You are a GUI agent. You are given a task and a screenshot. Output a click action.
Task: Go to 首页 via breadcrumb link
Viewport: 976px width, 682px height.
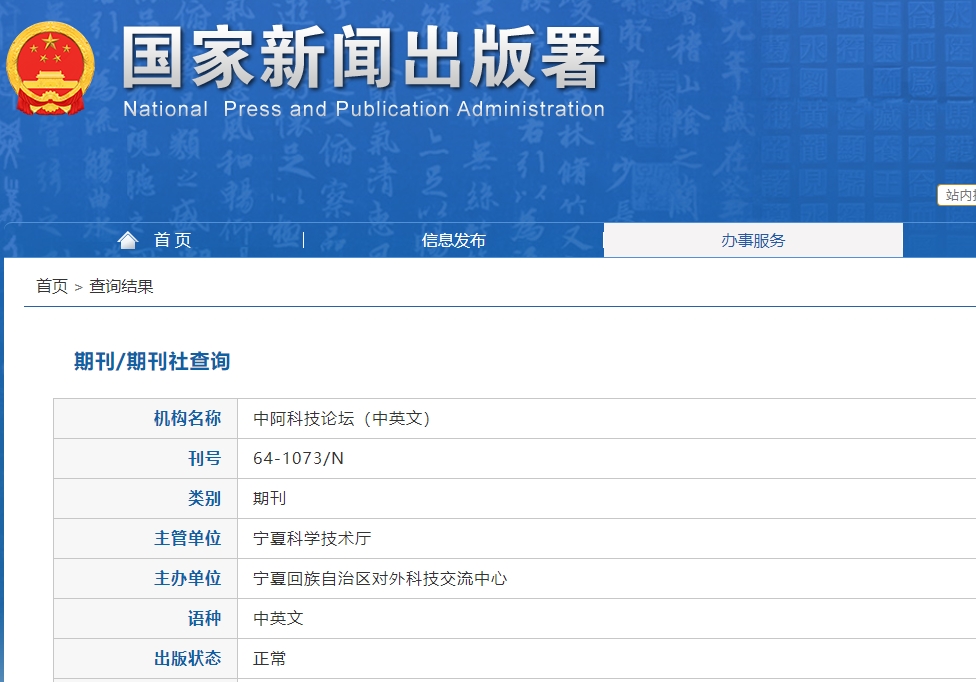coord(52,286)
